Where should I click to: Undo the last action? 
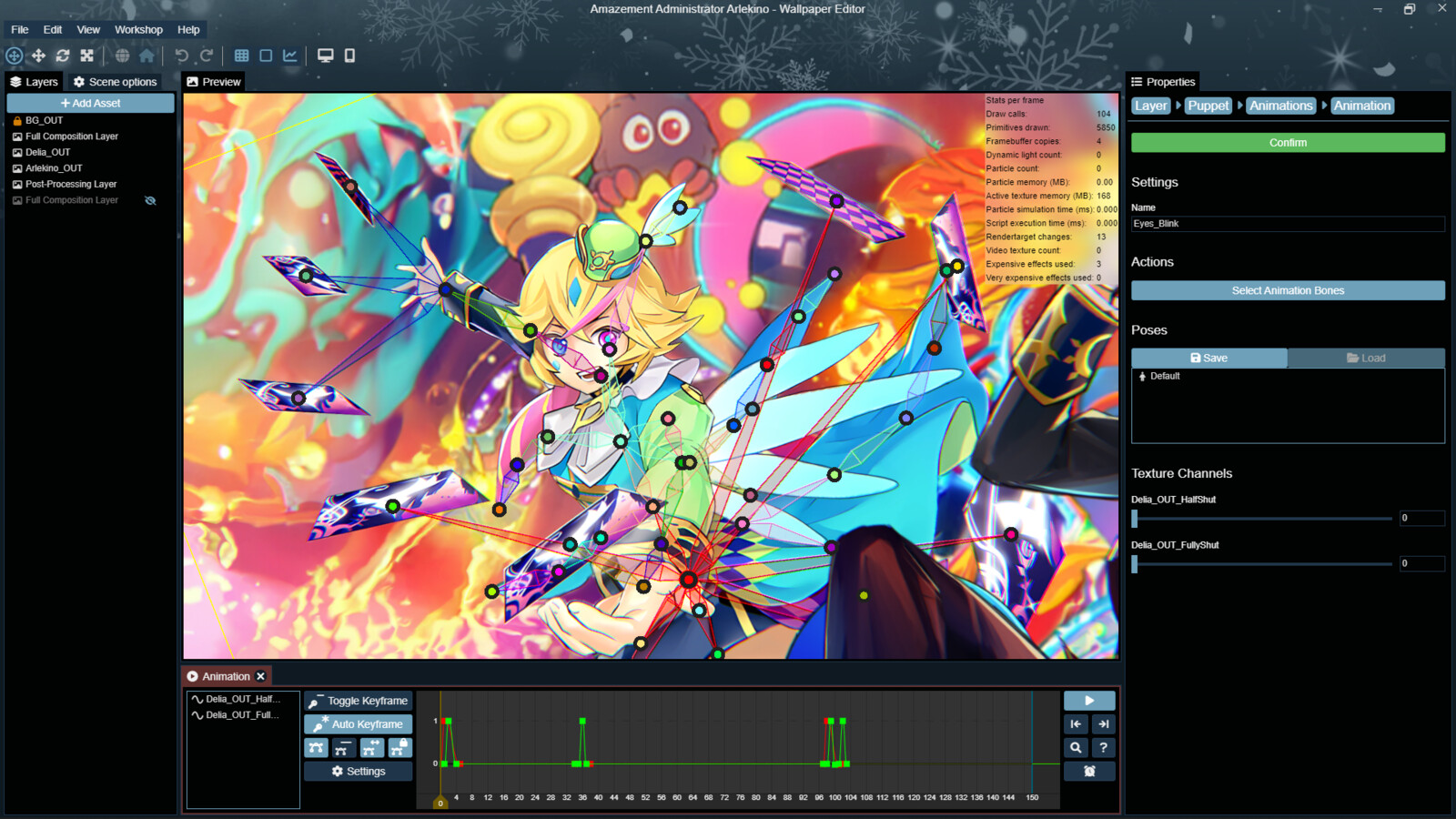pos(182,56)
